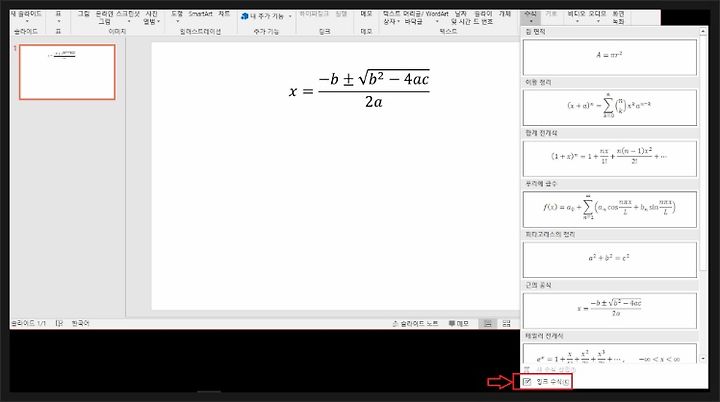The image size is (720, 402).
Task: Open the Video (비디오) dropdown
Action: (x=576, y=17)
